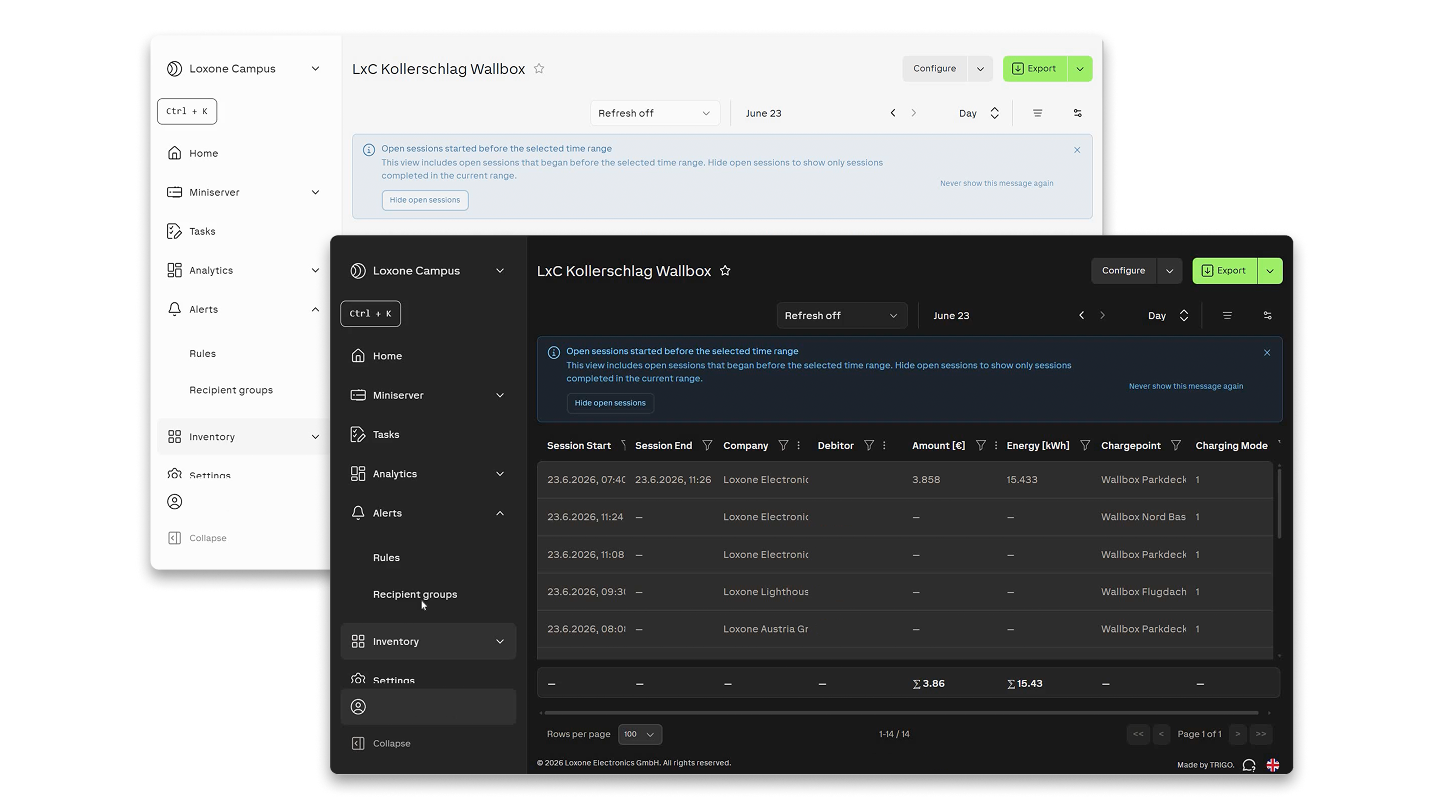Open Settings gear in the dark sidebar
Image resolution: width=1440 pixels, height=810 pixels.
click(x=358, y=680)
